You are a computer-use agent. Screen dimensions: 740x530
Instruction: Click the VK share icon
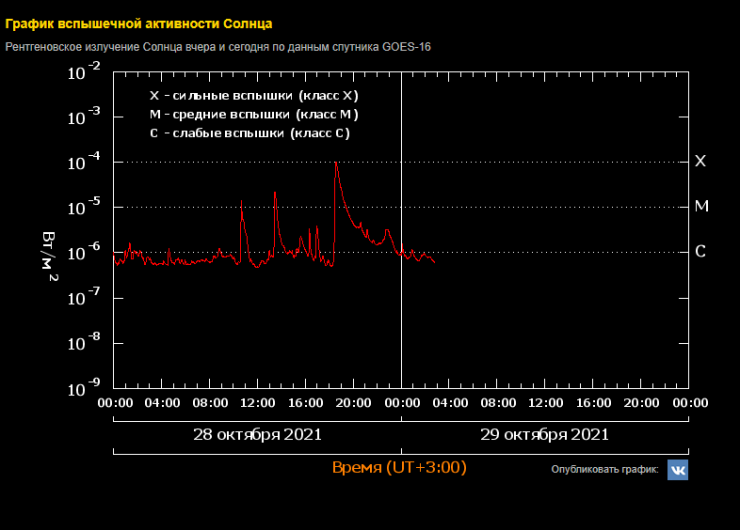point(677,470)
